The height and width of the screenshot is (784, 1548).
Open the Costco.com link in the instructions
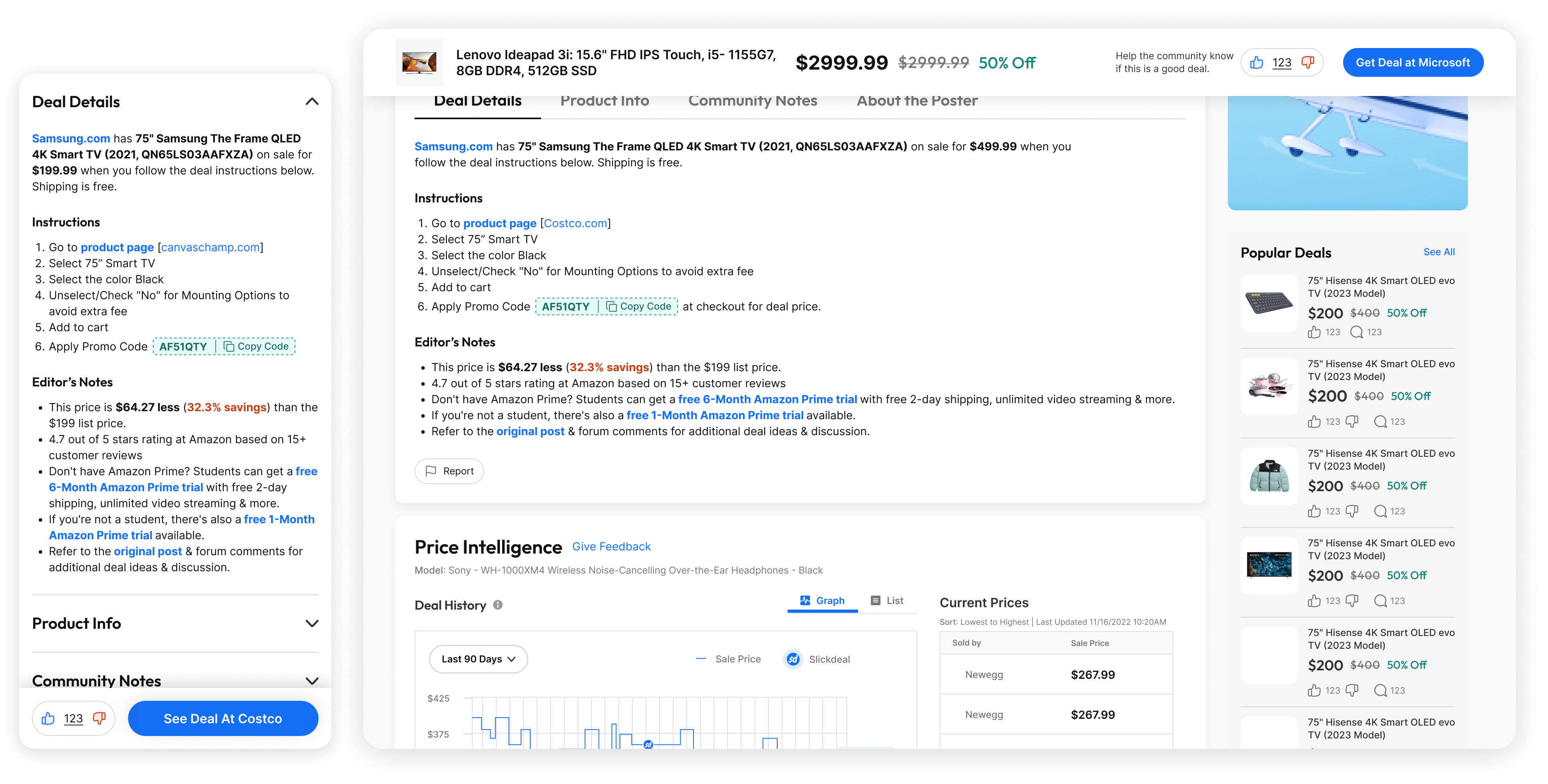(575, 224)
